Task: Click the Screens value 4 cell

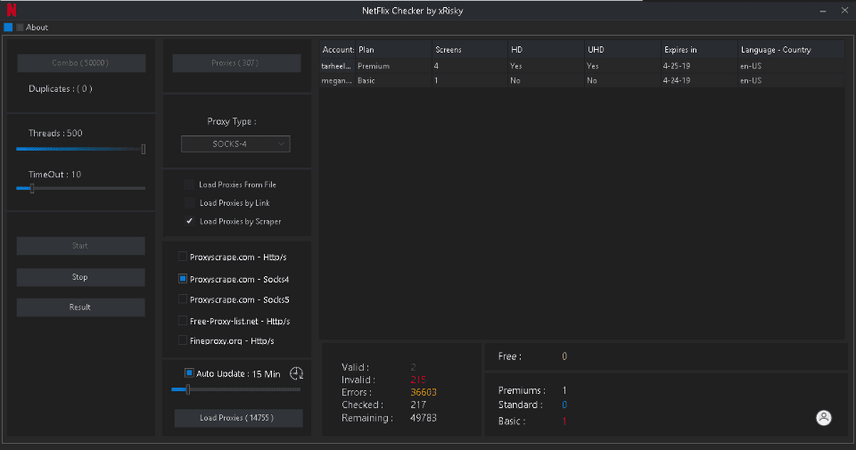Action: [470, 66]
